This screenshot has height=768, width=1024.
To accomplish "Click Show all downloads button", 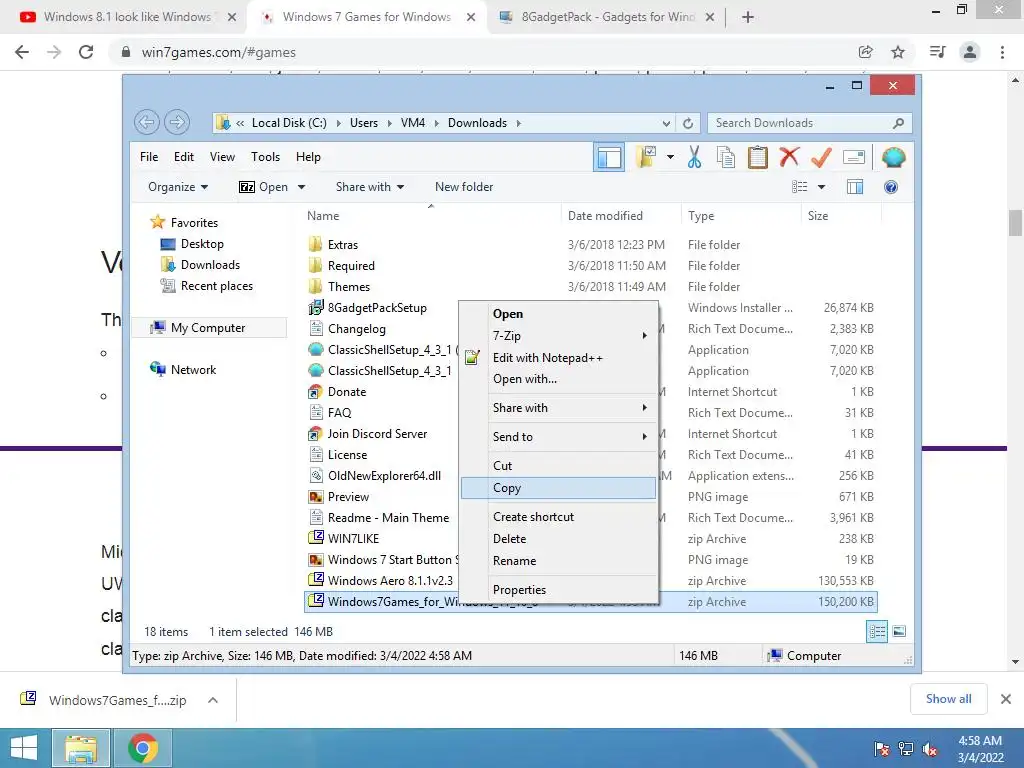I will click(x=948, y=699).
